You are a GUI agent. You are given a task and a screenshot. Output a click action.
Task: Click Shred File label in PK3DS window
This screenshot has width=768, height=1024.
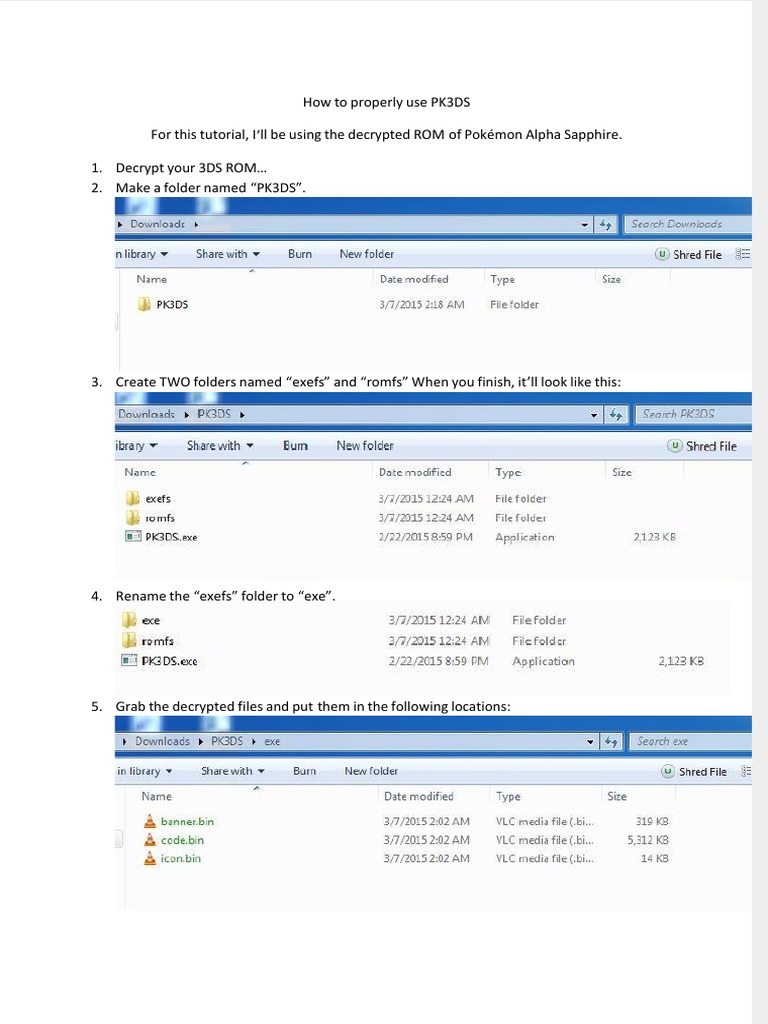(711, 446)
